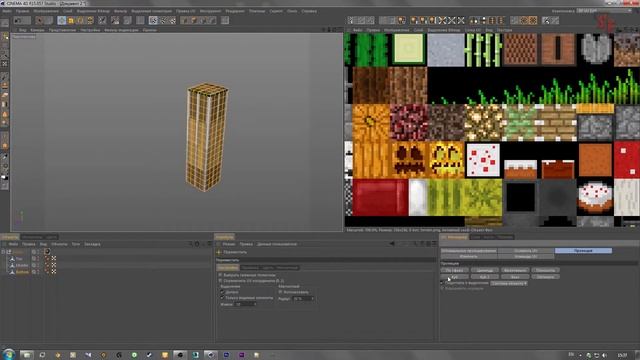Screen dimensions: 640x360
Task: Switch to 'Оптимальное проецирование' tab
Action: coord(469,251)
